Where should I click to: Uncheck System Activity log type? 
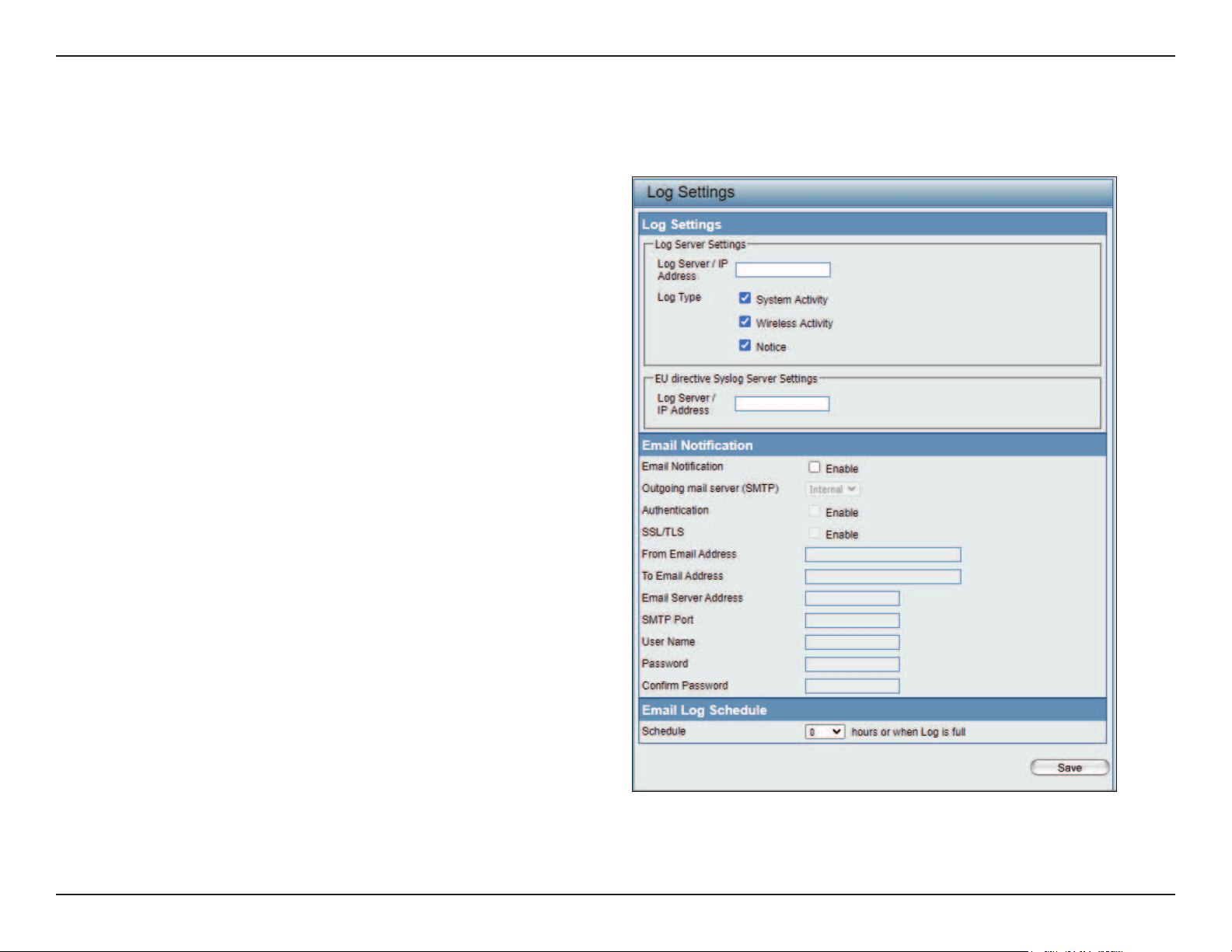[x=745, y=298]
